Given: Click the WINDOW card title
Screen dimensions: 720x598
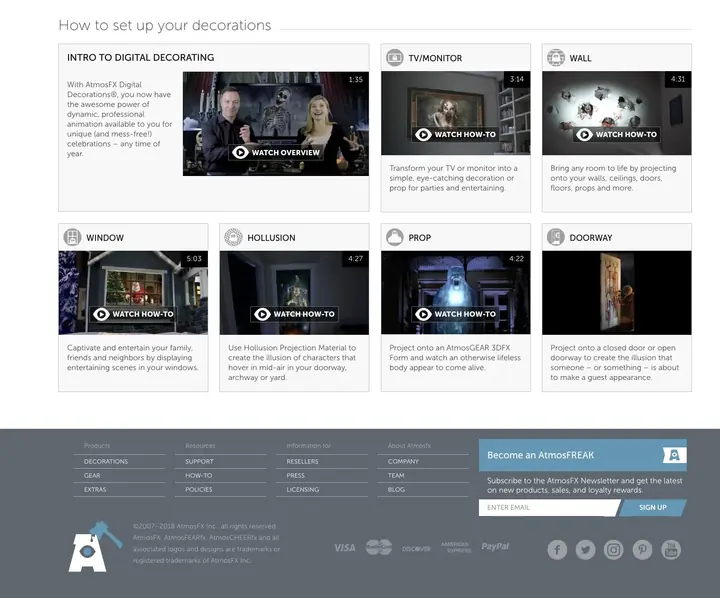Looking at the screenshot, I should coord(105,238).
